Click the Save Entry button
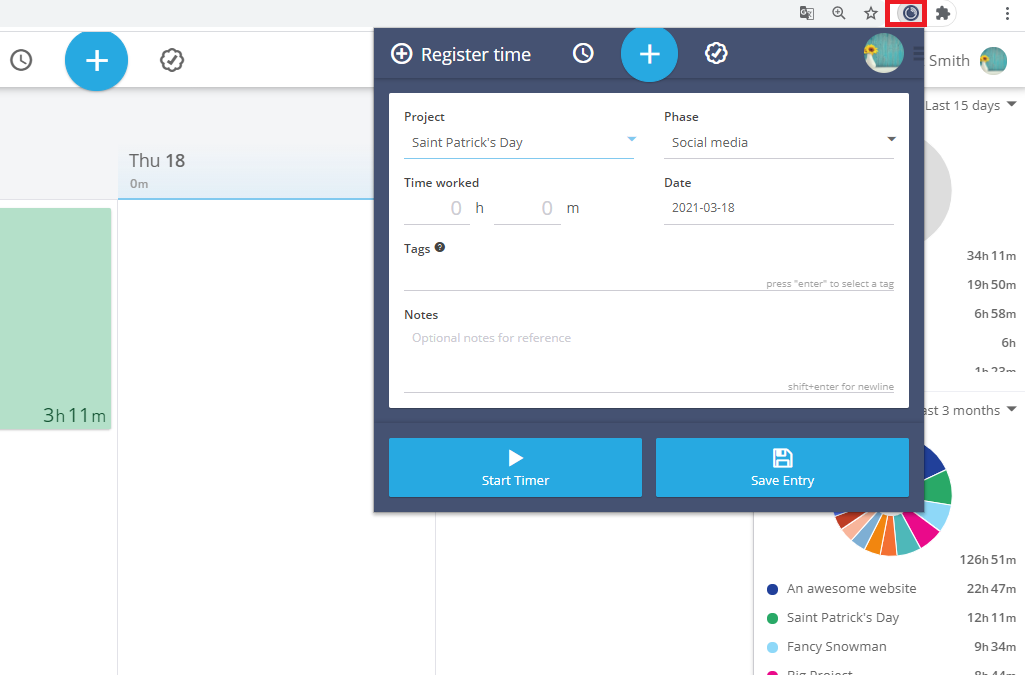Image resolution: width=1025 pixels, height=675 pixels. 782,467
